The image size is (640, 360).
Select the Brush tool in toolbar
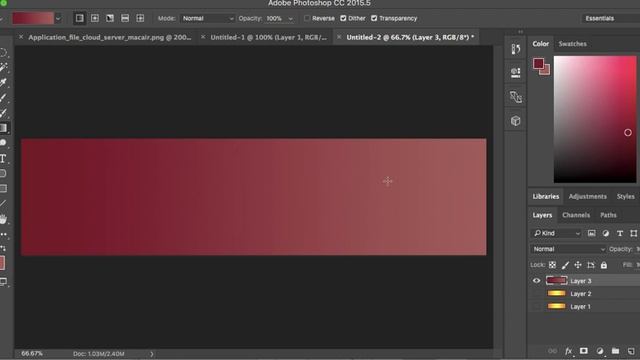coord(3,98)
